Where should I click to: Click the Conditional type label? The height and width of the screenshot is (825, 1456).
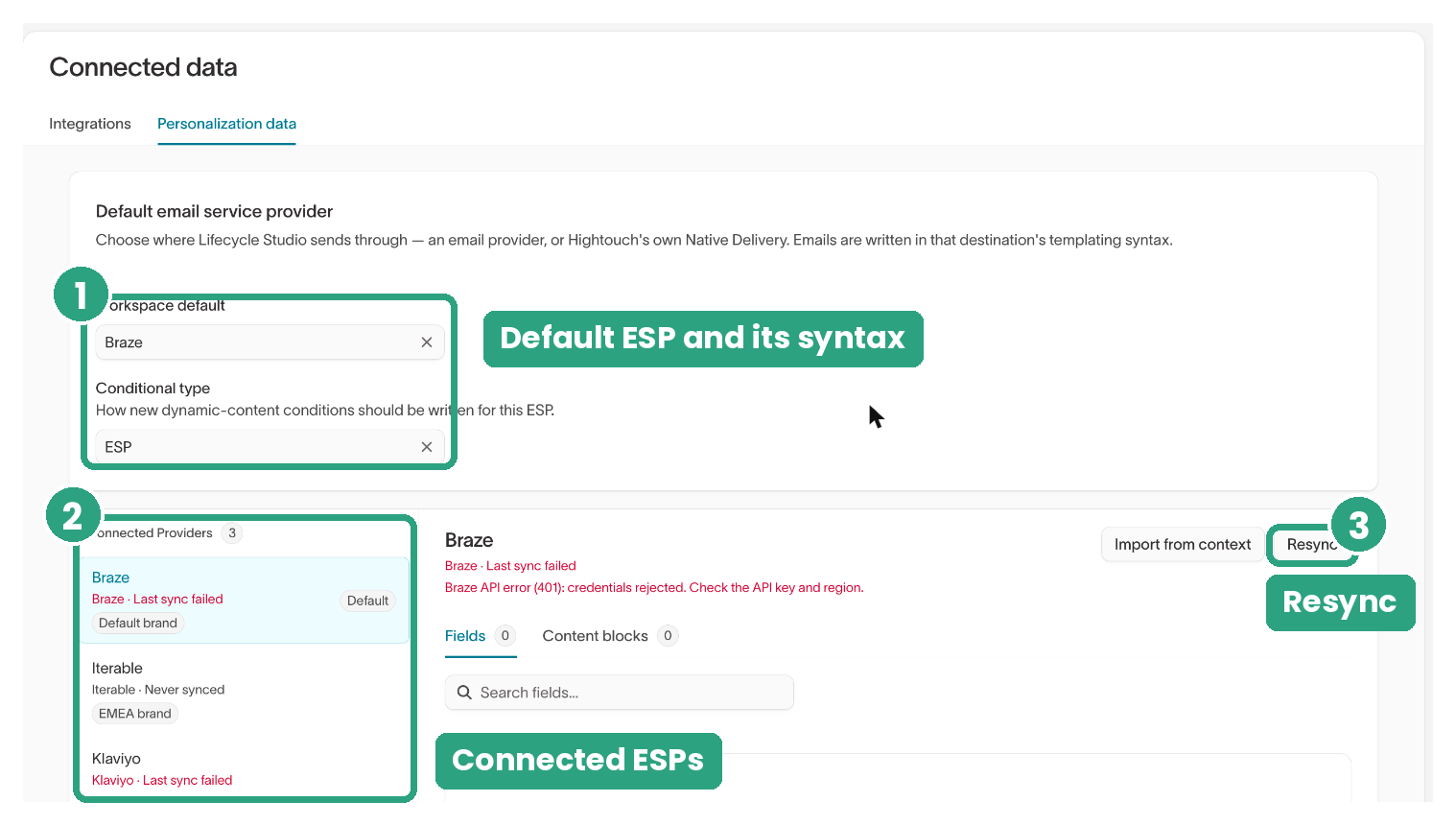point(153,389)
